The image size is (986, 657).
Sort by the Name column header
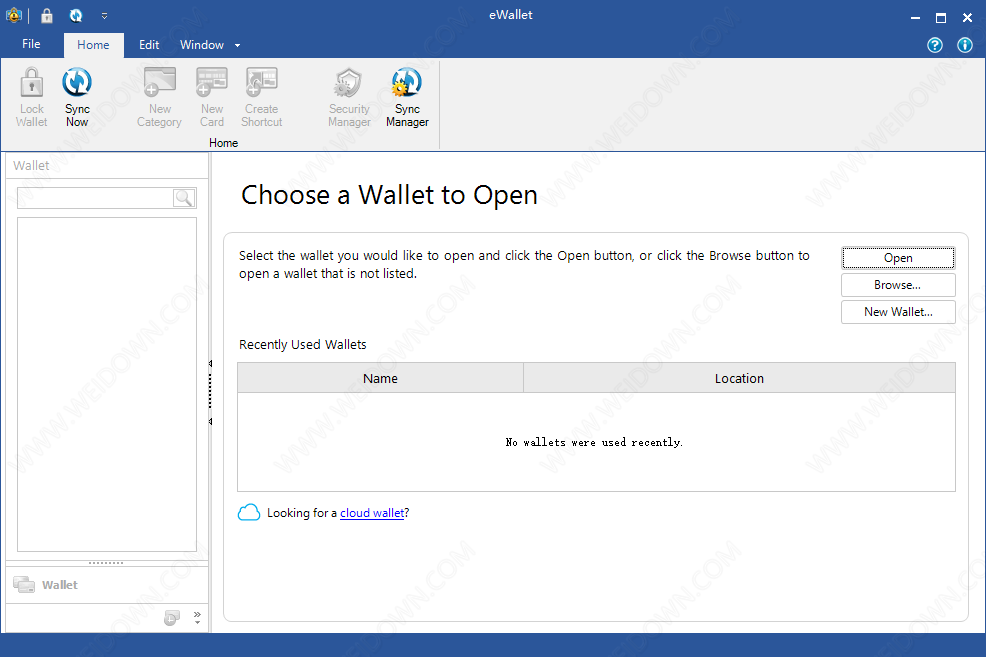click(380, 378)
